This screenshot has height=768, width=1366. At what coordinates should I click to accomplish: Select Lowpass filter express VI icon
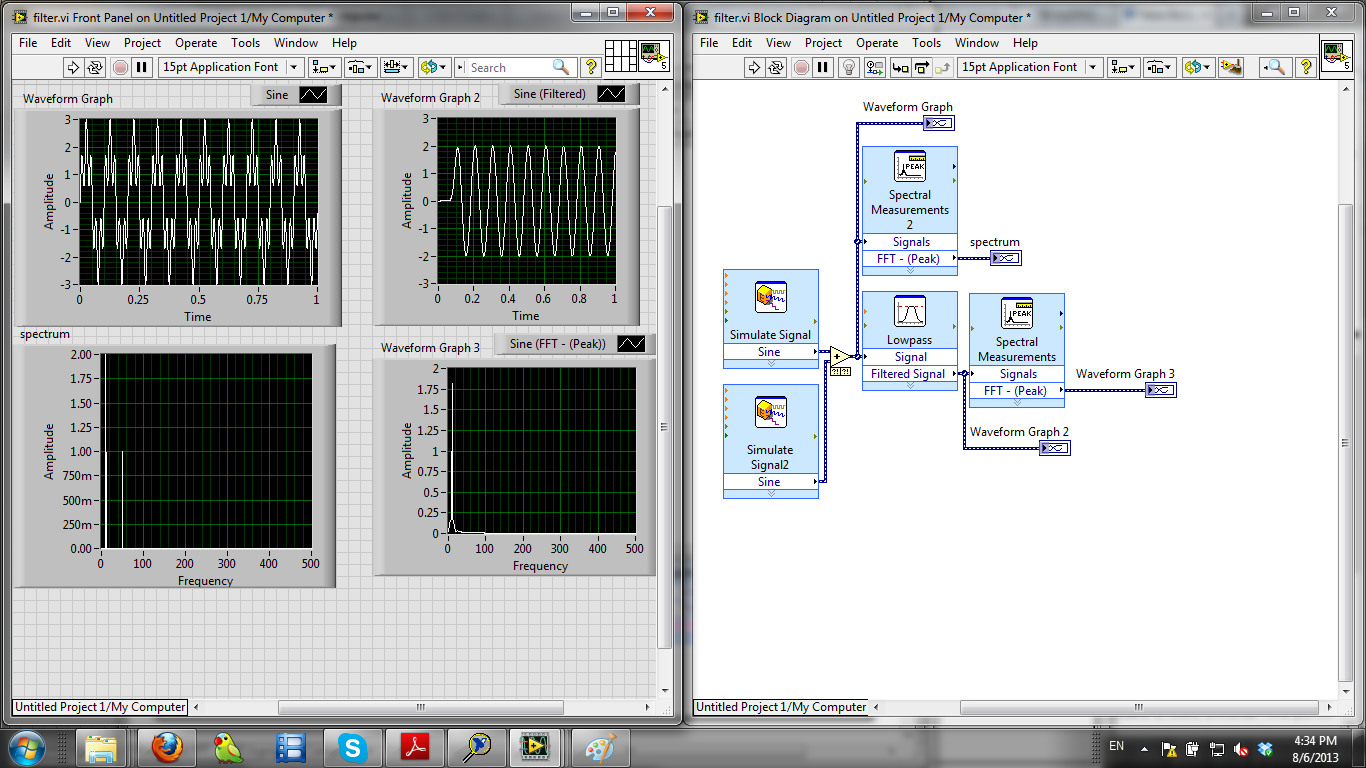(x=910, y=312)
